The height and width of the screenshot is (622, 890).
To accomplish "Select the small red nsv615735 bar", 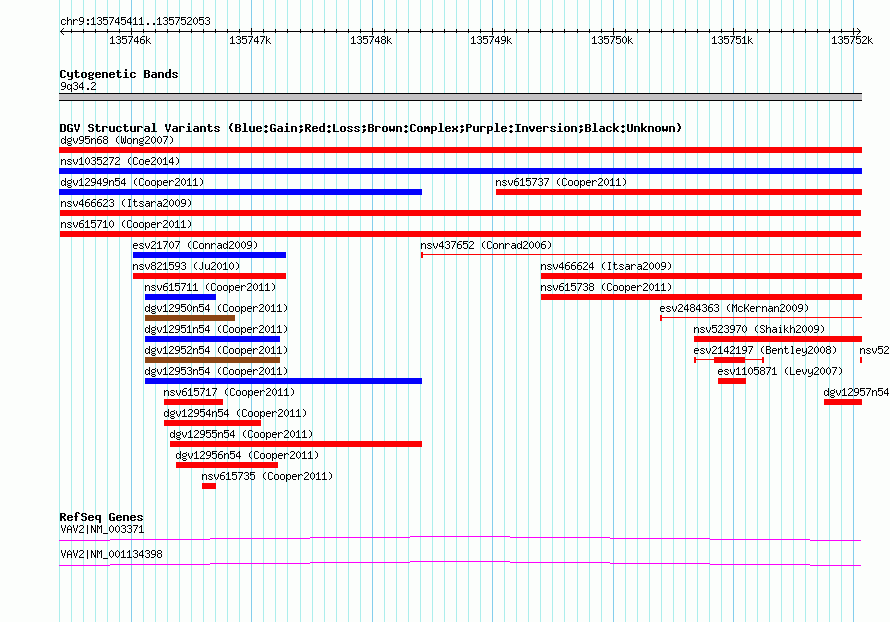I will [x=209, y=486].
